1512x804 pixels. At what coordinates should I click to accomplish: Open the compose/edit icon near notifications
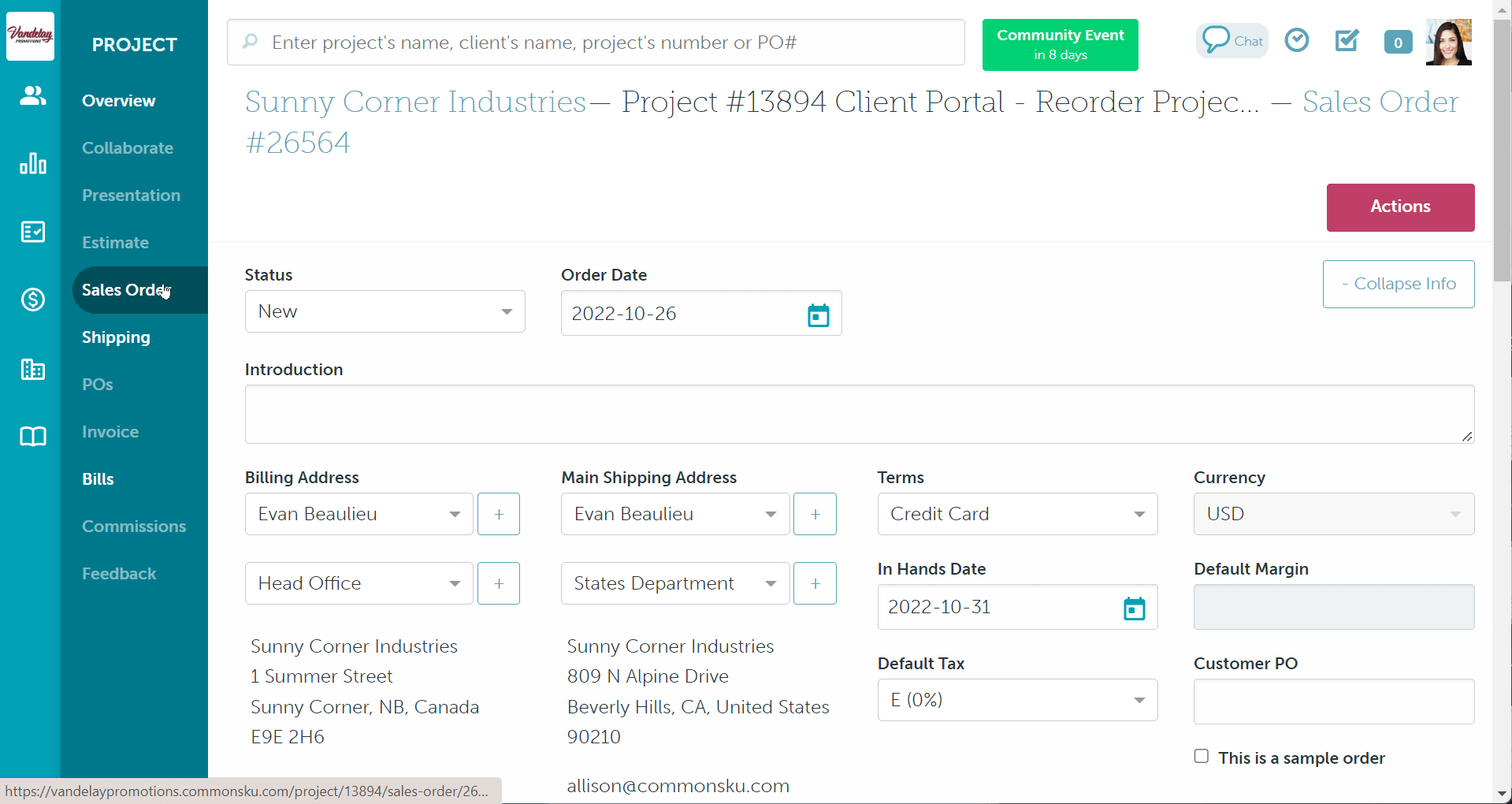click(x=1347, y=40)
